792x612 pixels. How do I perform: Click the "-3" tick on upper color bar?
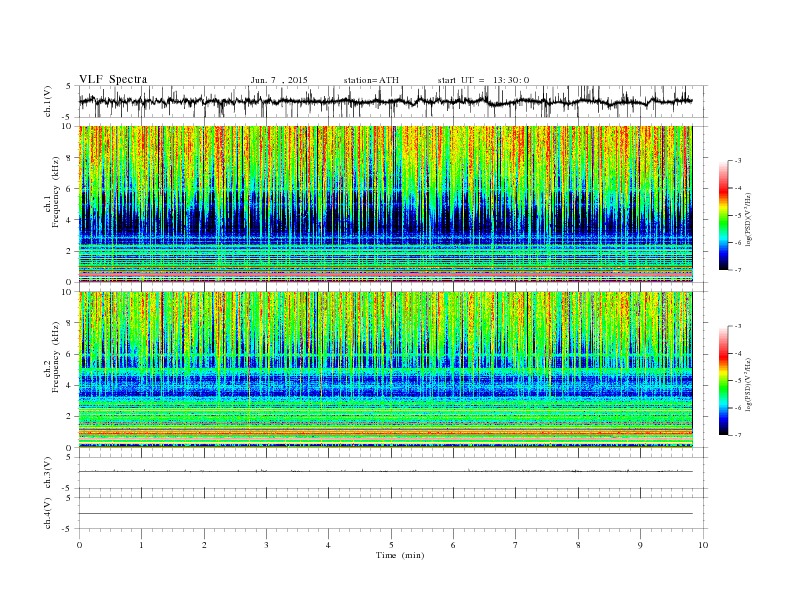pos(737,161)
